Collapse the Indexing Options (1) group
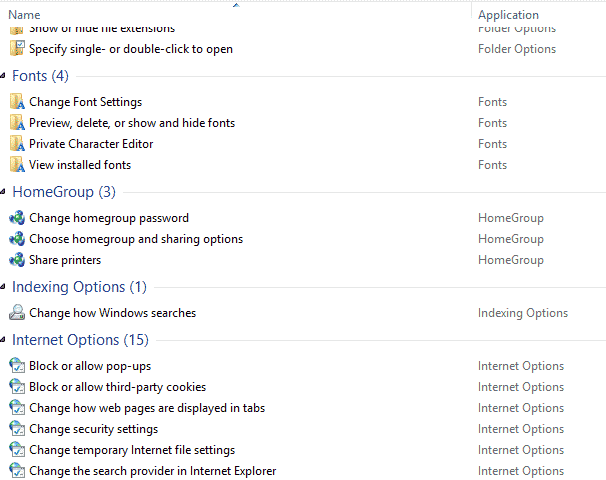 click(79, 287)
